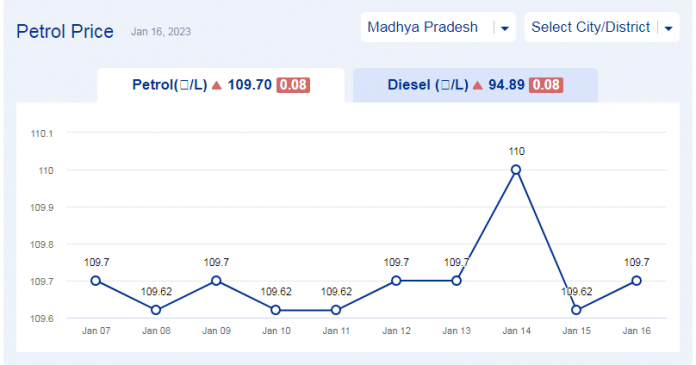Switch to the Diesel price tab
The width and height of the screenshot is (696, 365).
pyautogui.click(x=475, y=85)
